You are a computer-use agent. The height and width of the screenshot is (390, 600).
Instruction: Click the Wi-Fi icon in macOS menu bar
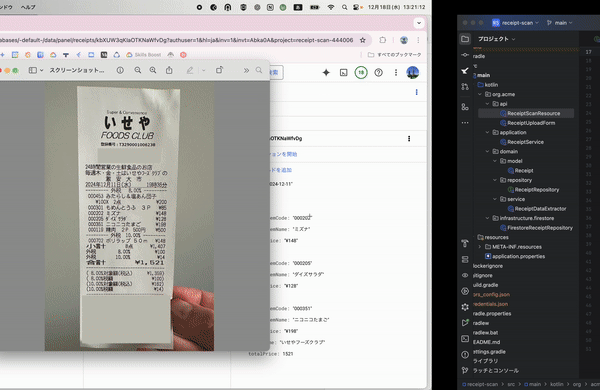331,7
